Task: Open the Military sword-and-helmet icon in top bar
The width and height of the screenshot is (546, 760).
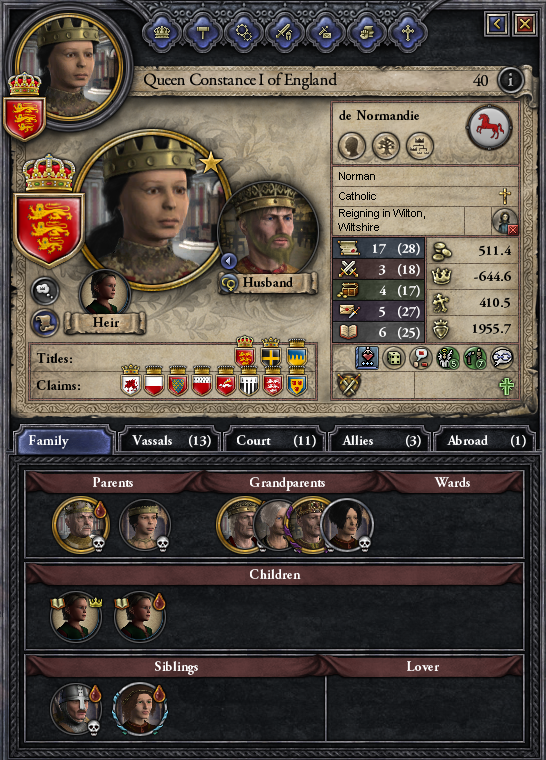Action: pyautogui.click(x=284, y=32)
